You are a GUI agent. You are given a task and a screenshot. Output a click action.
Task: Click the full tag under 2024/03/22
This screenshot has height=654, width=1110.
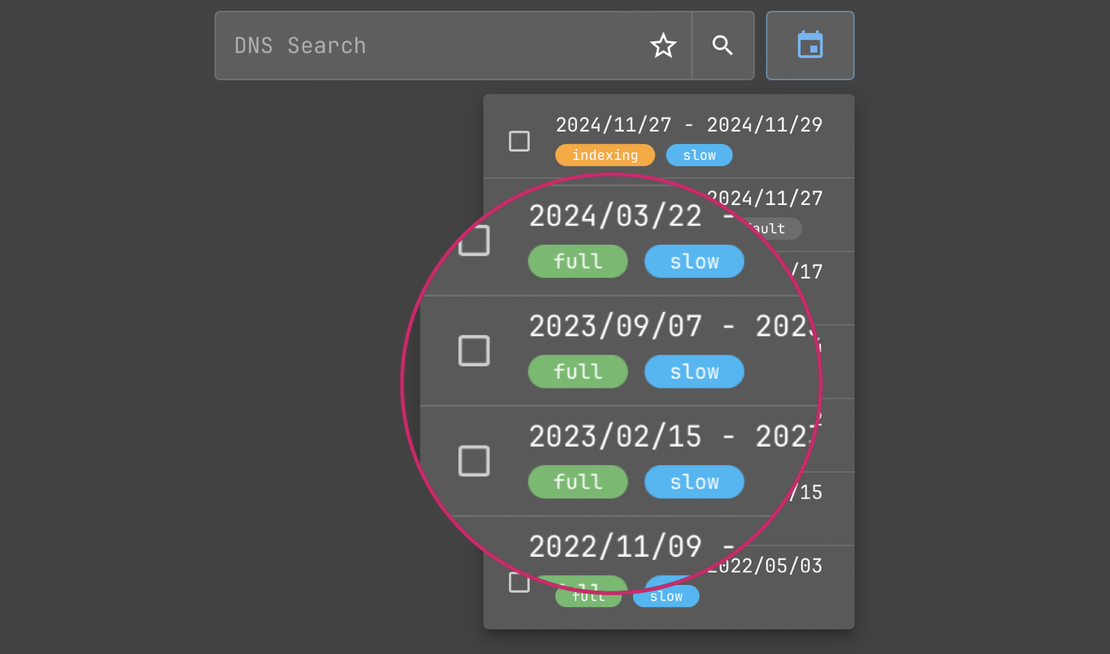point(577,261)
